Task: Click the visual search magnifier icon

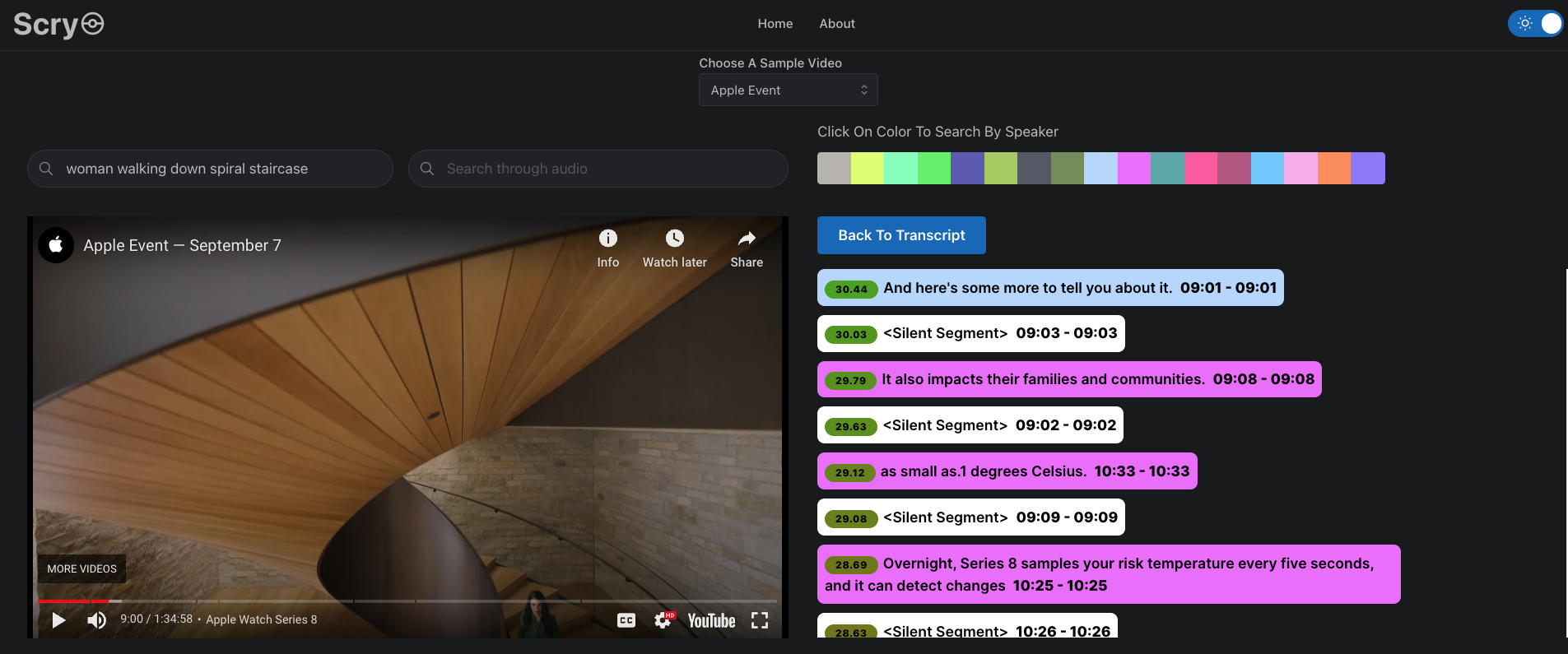Action: (47, 169)
